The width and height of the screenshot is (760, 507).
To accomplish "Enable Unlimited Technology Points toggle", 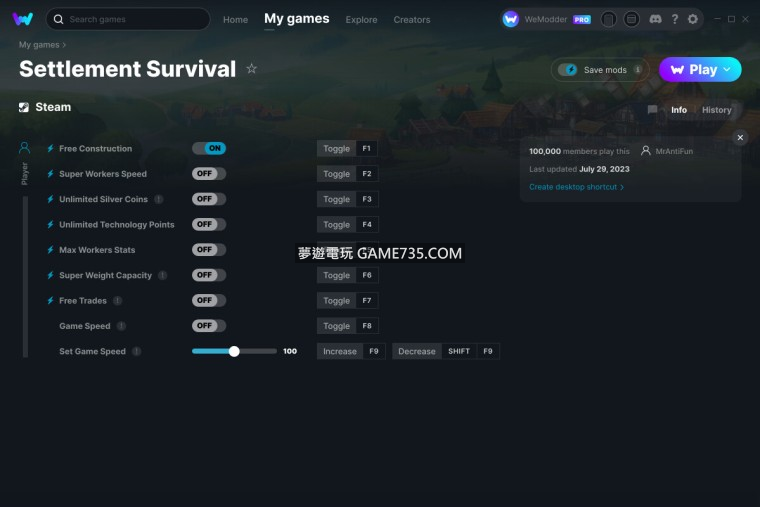I will 209,224.
